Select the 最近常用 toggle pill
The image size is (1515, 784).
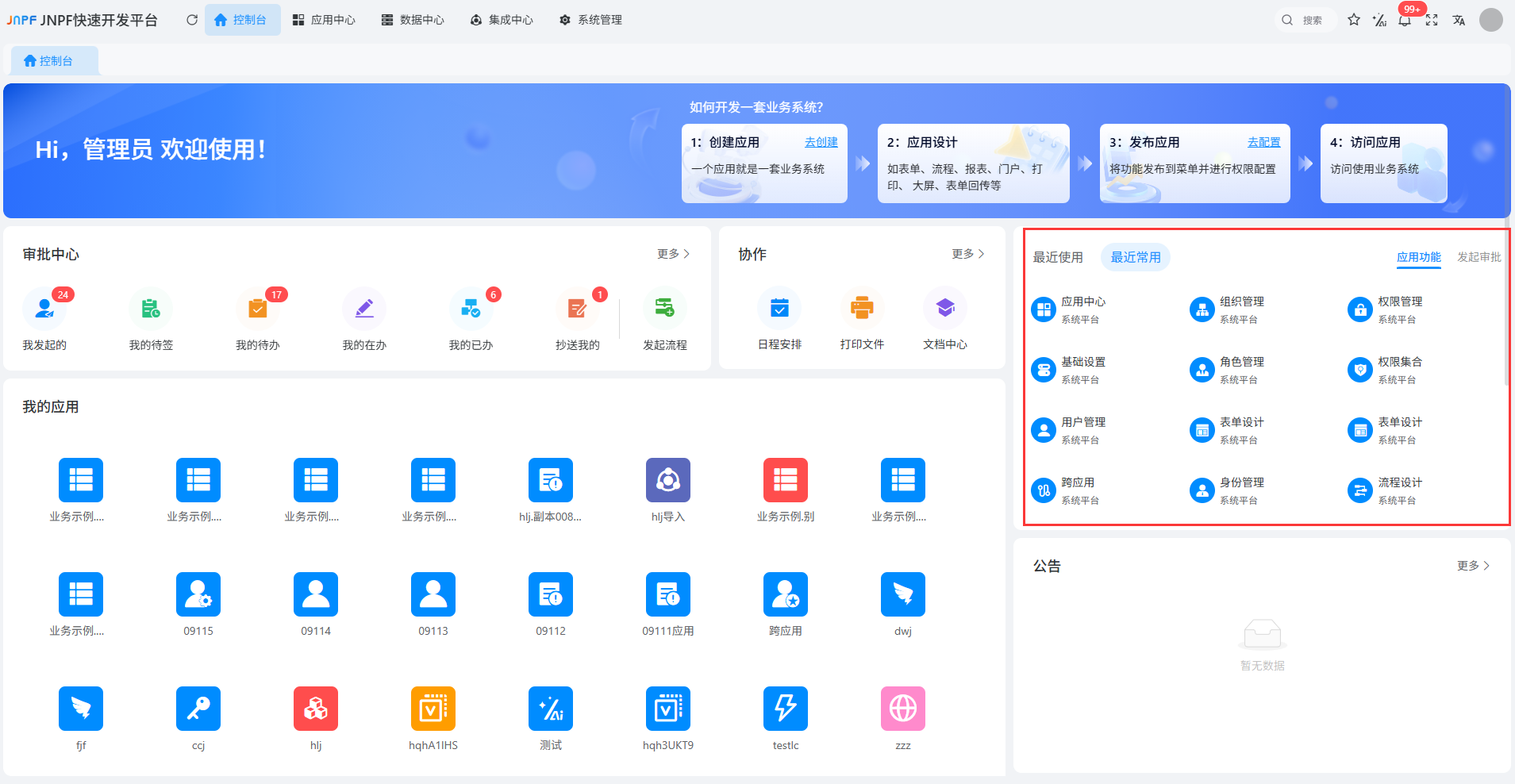[x=1135, y=257]
